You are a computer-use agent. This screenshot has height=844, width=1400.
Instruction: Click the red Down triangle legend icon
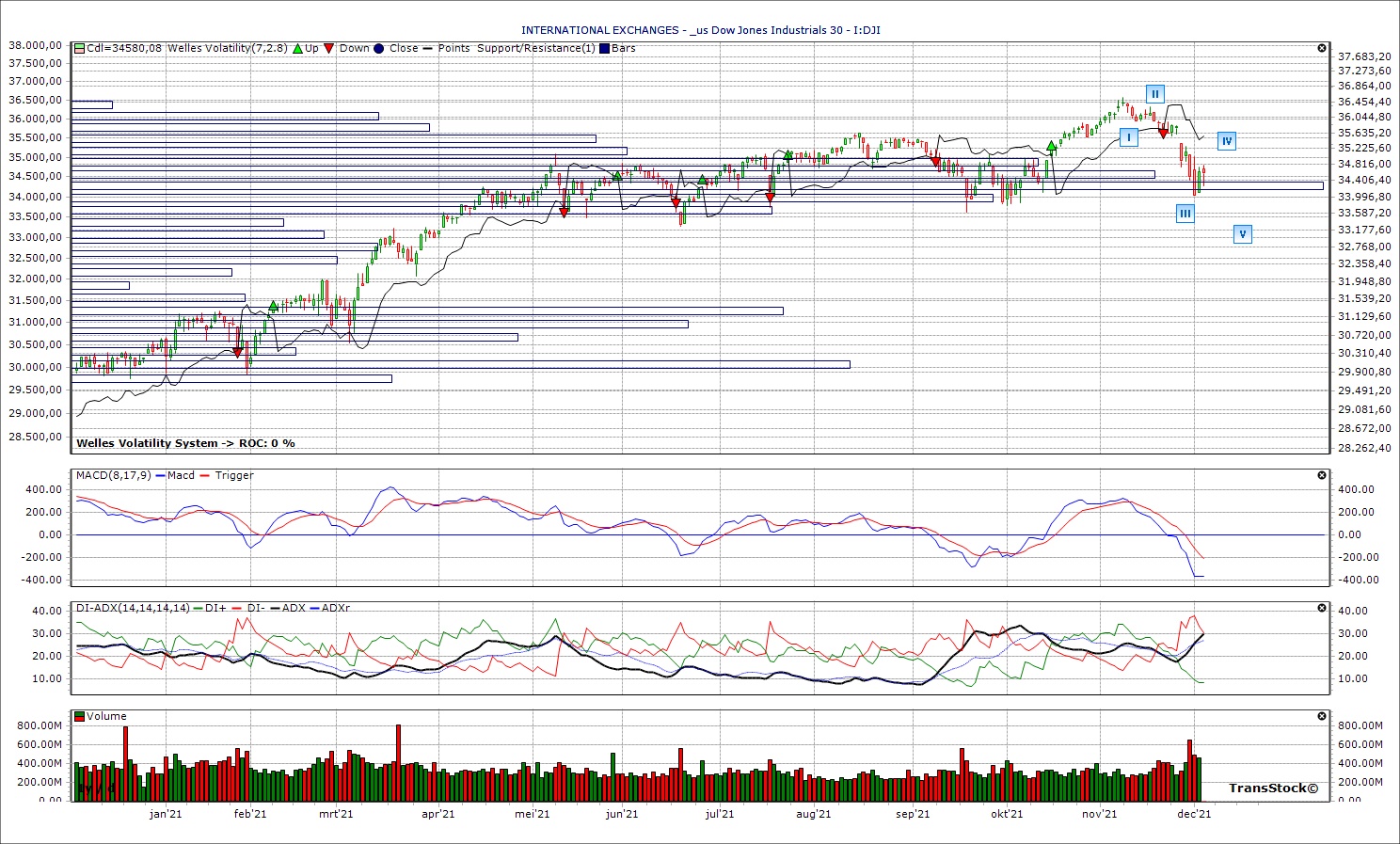click(x=329, y=48)
